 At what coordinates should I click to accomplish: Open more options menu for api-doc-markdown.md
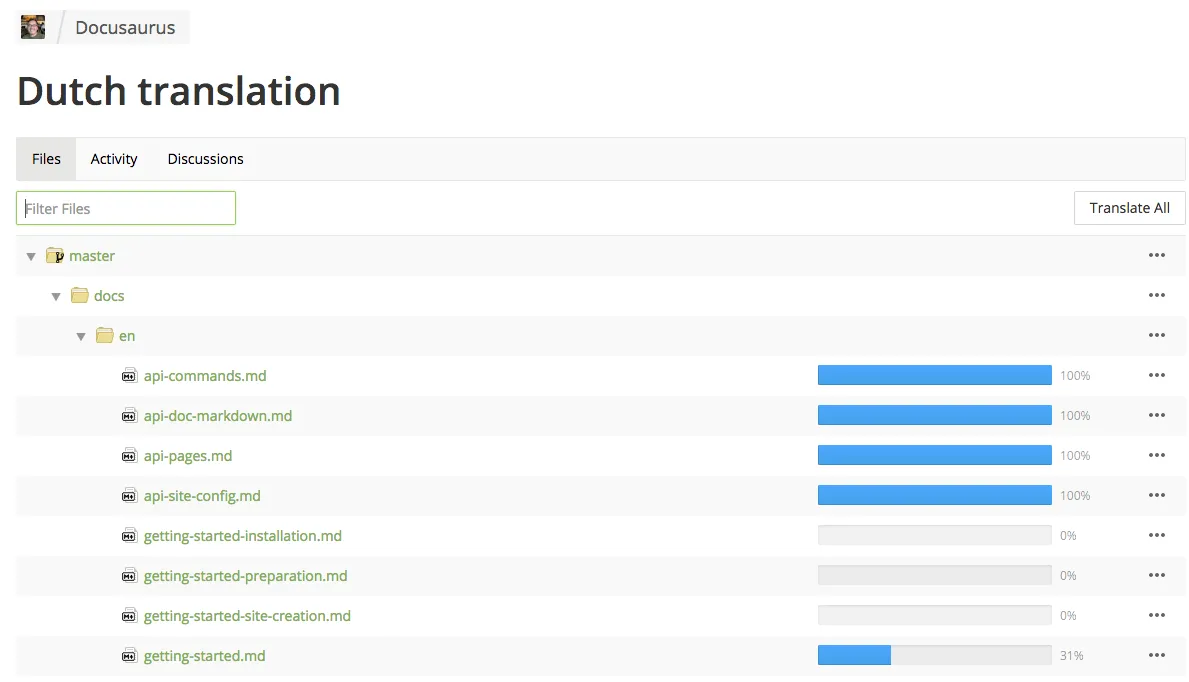point(1156,416)
